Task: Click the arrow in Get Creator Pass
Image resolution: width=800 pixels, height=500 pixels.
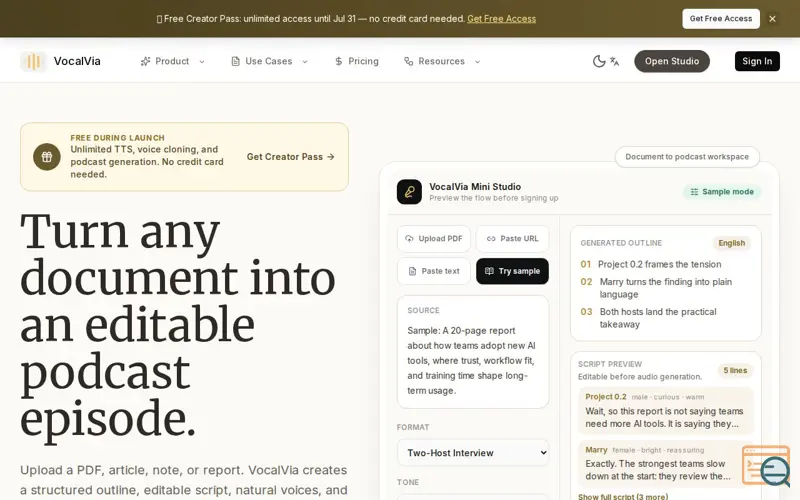Action: click(331, 157)
